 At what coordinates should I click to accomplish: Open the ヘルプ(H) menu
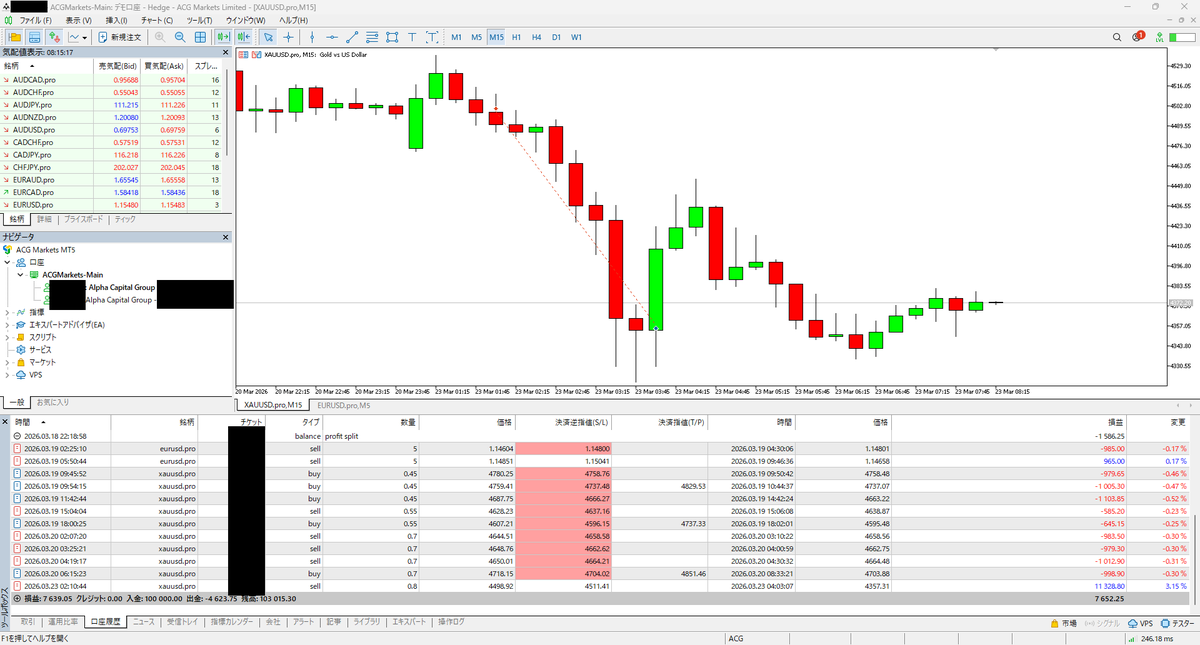pyautogui.click(x=293, y=20)
